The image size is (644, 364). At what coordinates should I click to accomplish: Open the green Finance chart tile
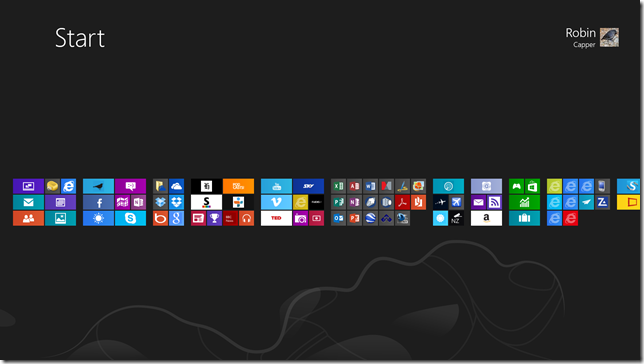tap(524, 202)
